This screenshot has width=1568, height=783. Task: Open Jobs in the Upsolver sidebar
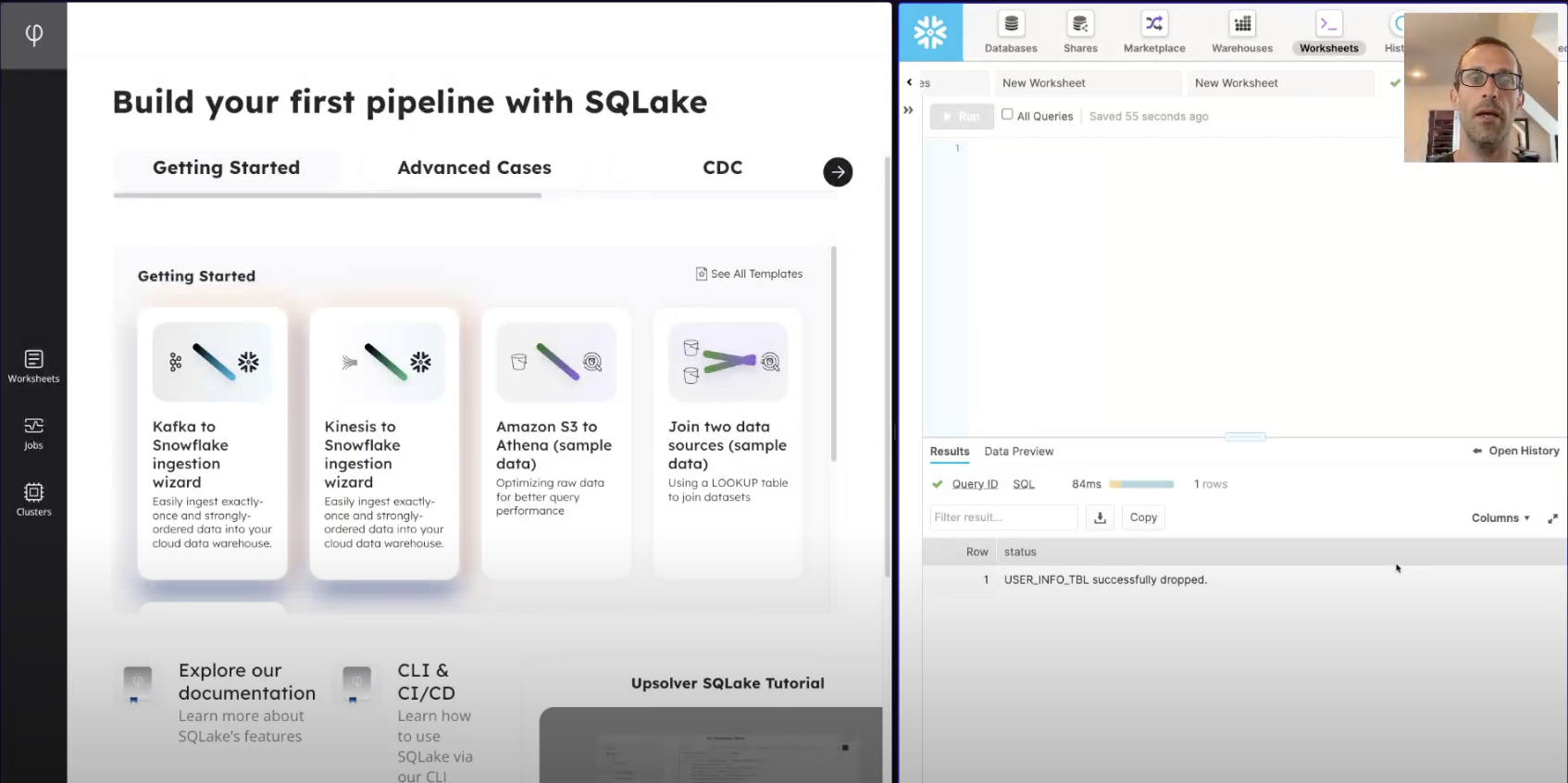point(33,433)
